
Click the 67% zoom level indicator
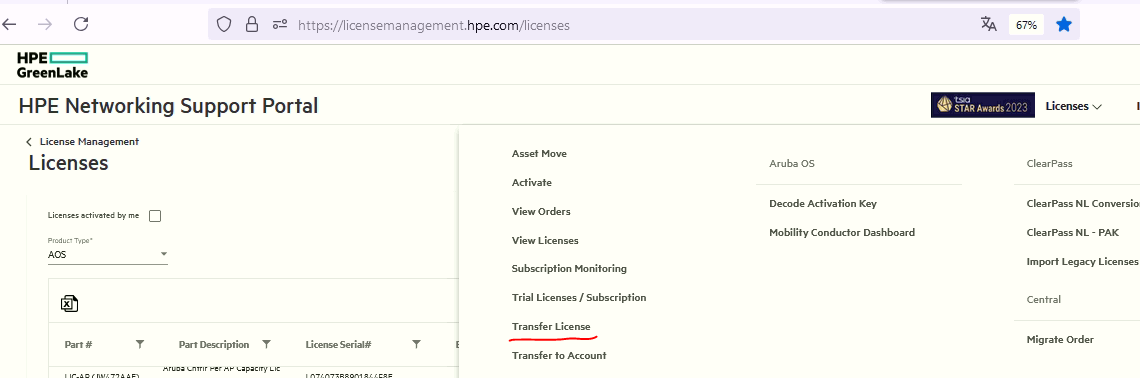pyautogui.click(x=1027, y=25)
